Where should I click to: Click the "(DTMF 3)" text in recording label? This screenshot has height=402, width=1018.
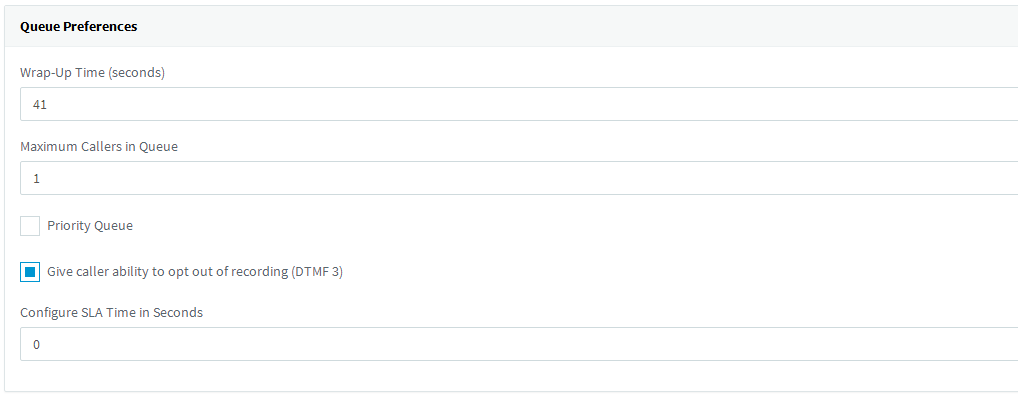(317, 271)
